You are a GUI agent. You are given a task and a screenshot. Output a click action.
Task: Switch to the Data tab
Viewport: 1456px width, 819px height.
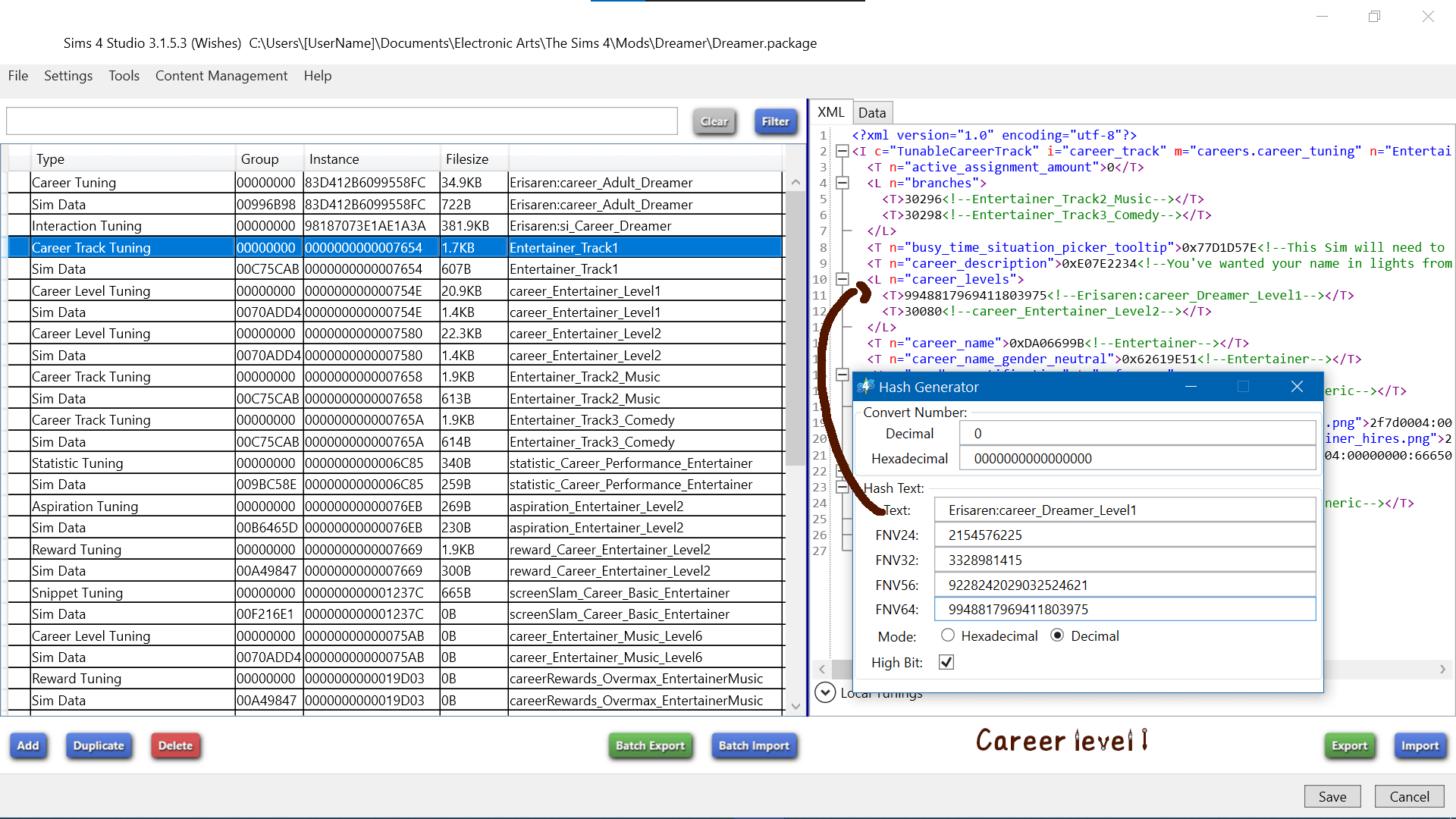(x=872, y=112)
